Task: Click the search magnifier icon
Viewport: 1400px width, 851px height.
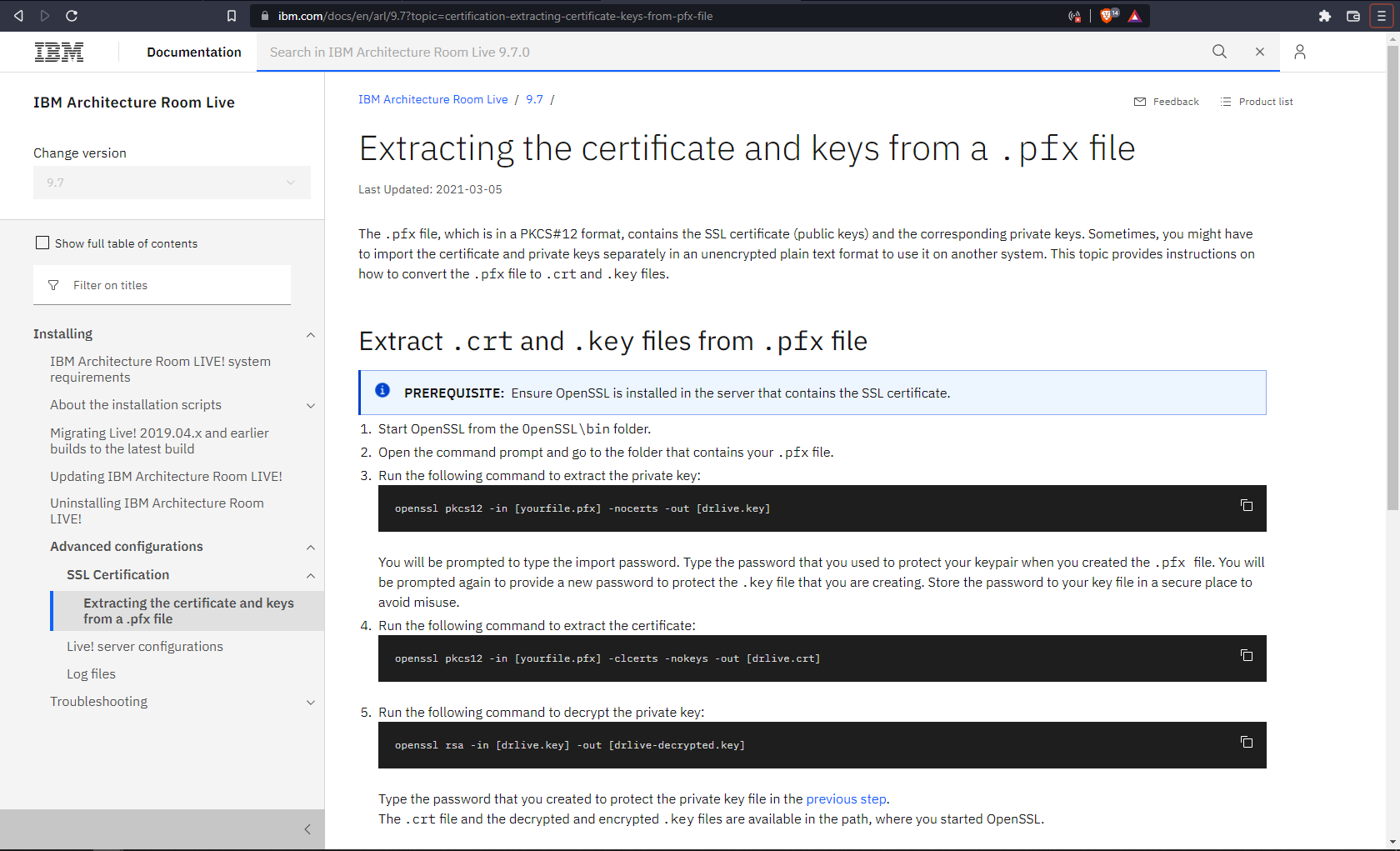Action: point(1219,52)
